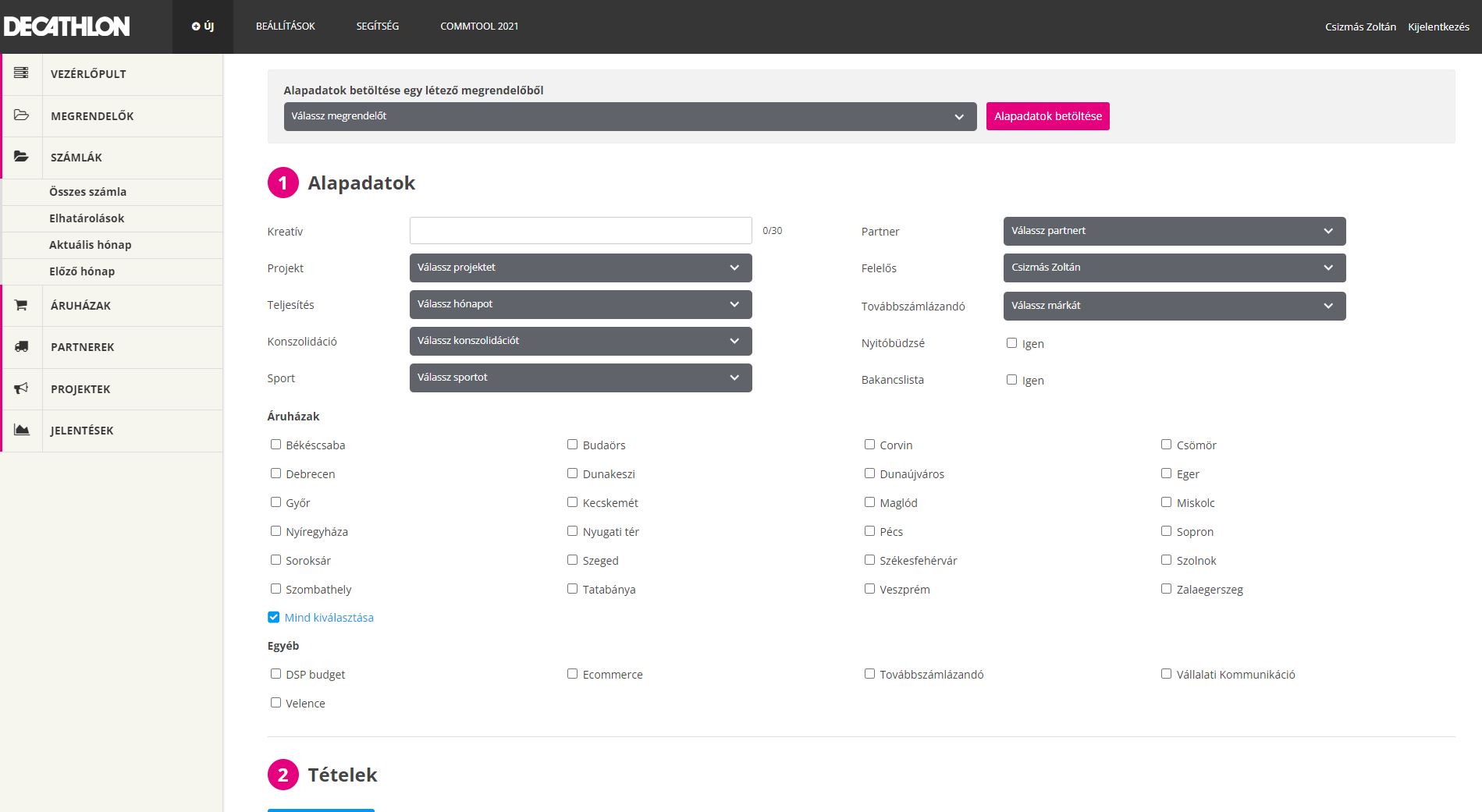Click into the Kreatív text field
Image resolution: width=1482 pixels, height=812 pixels.
click(x=580, y=231)
